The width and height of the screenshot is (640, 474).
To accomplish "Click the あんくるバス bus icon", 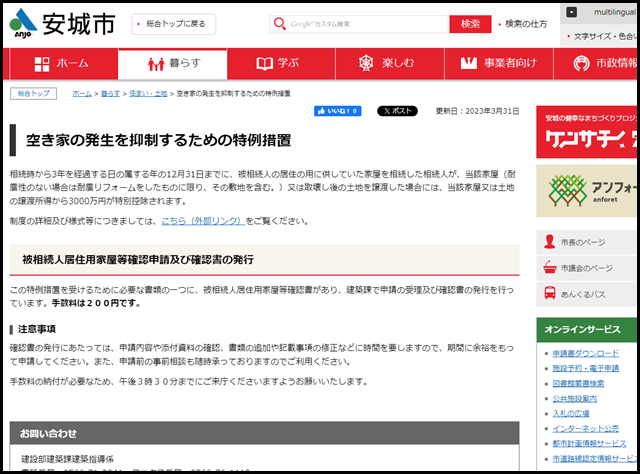I will [550, 293].
